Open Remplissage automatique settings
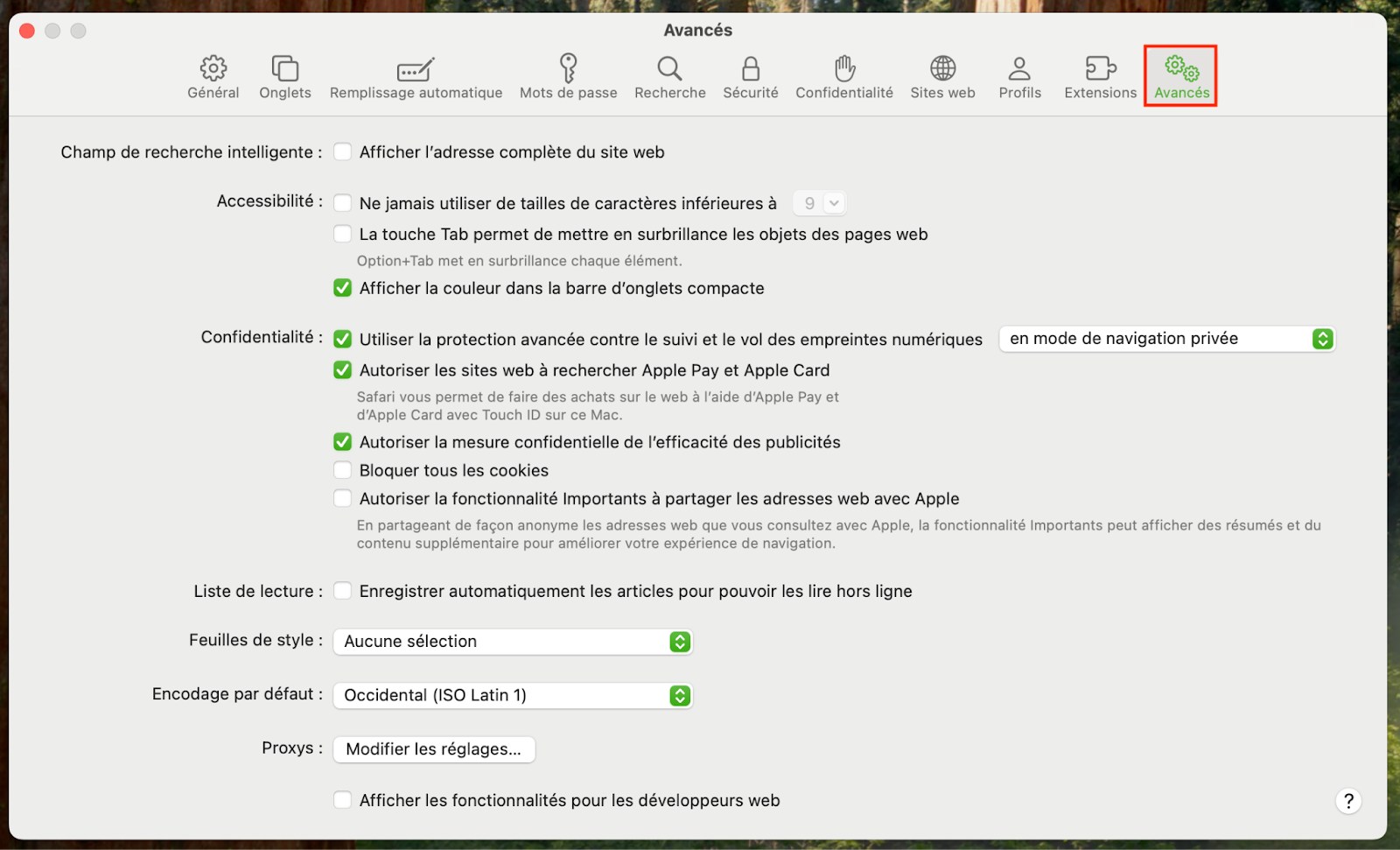The height and width of the screenshot is (850, 1400). tap(416, 76)
